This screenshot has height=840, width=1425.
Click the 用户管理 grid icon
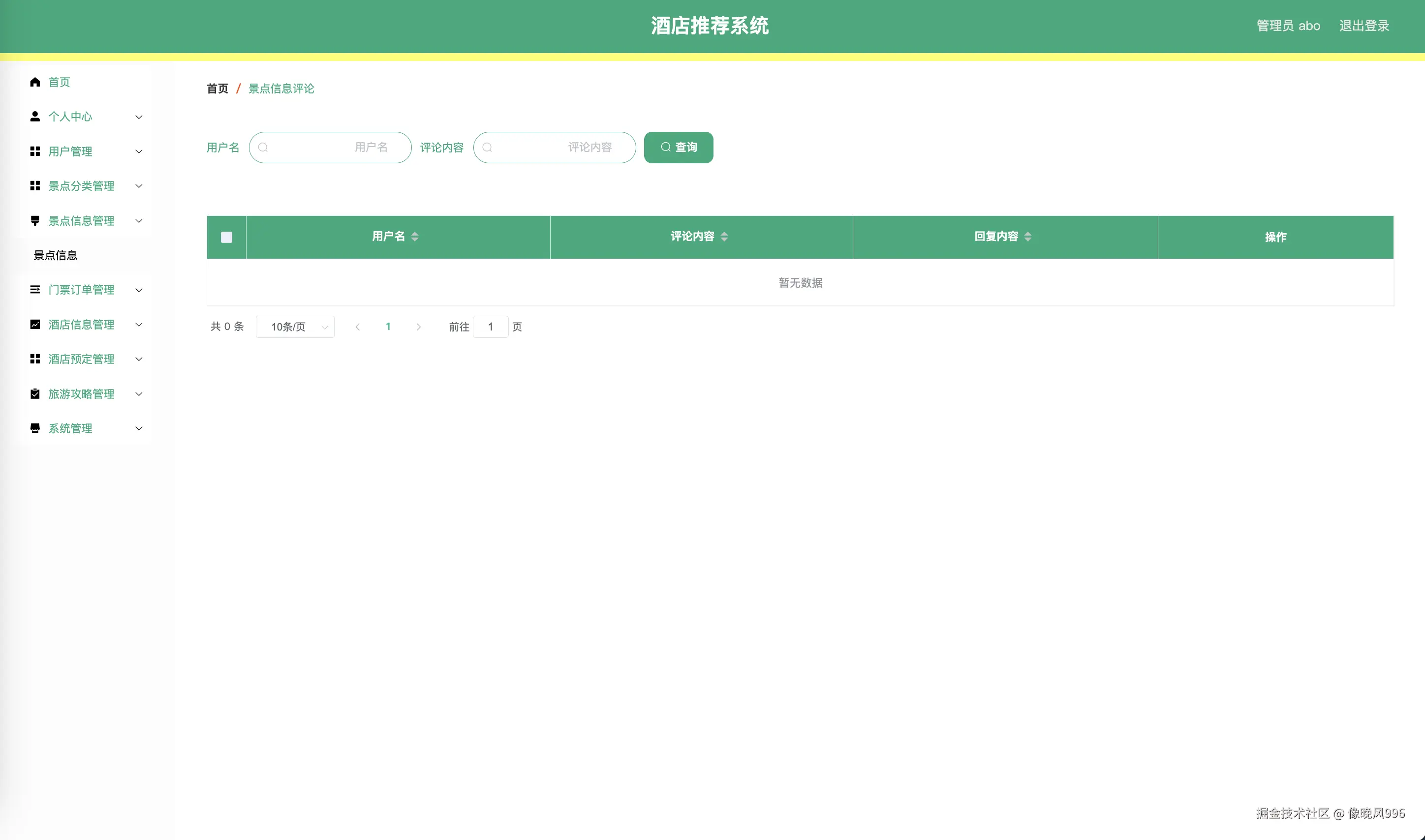point(34,151)
